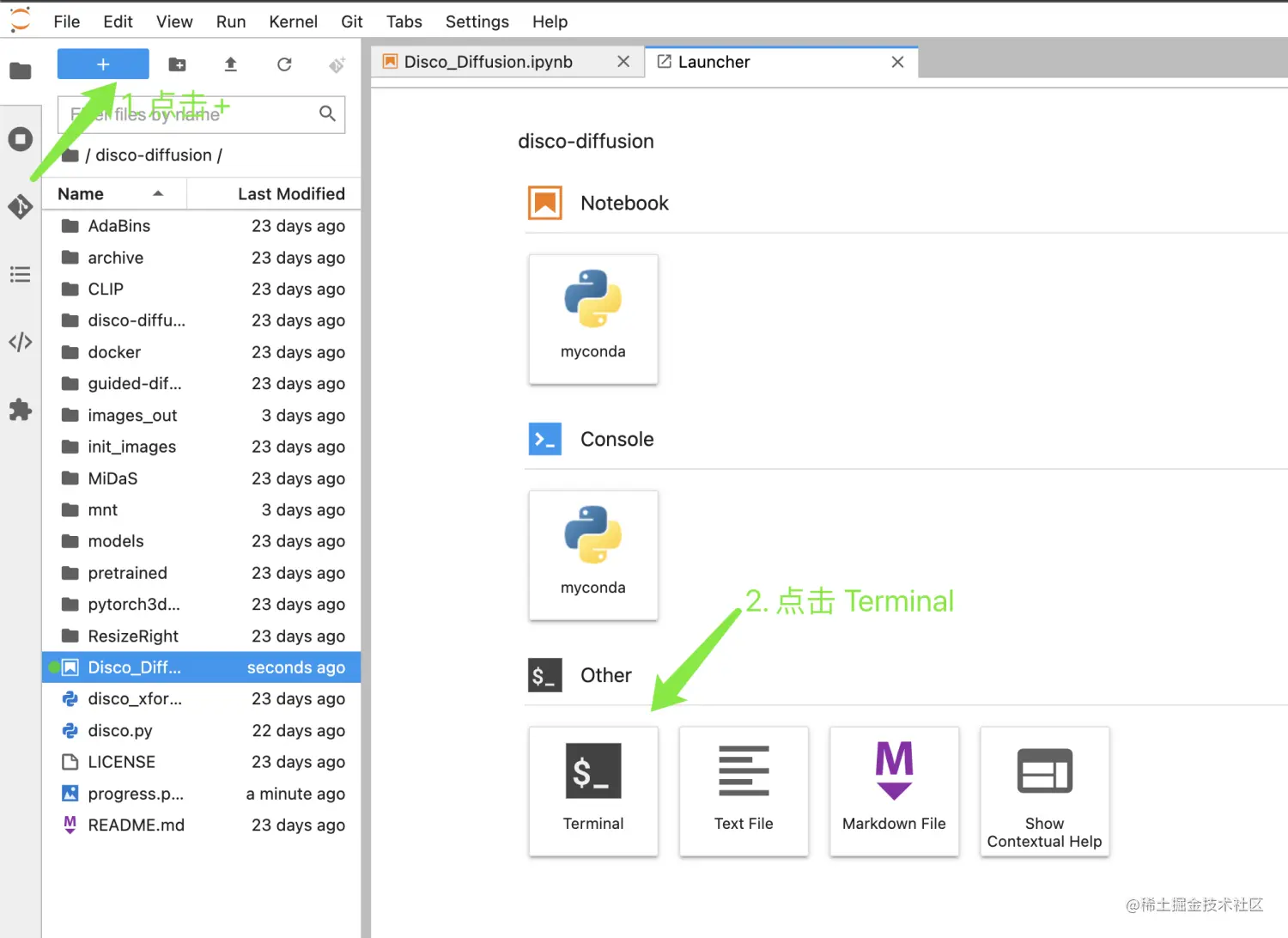Open the Run menu
Screen dimensions: 1288x938
coord(231,21)
